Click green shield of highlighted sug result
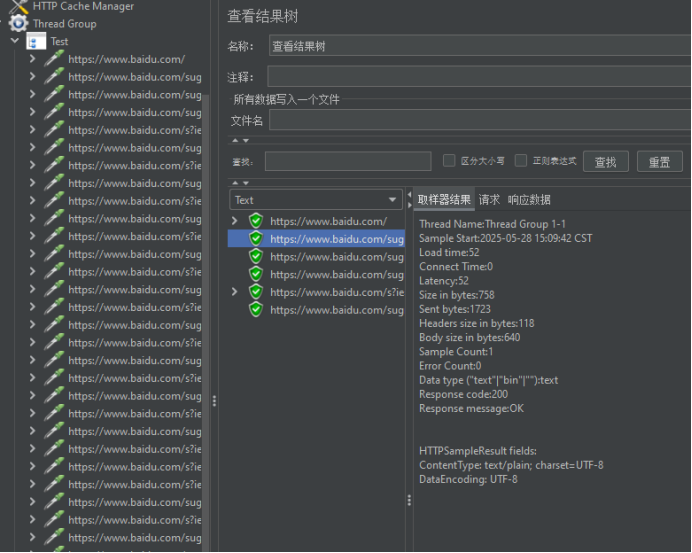This screenshot has width=692, height=553. [256, 239]
